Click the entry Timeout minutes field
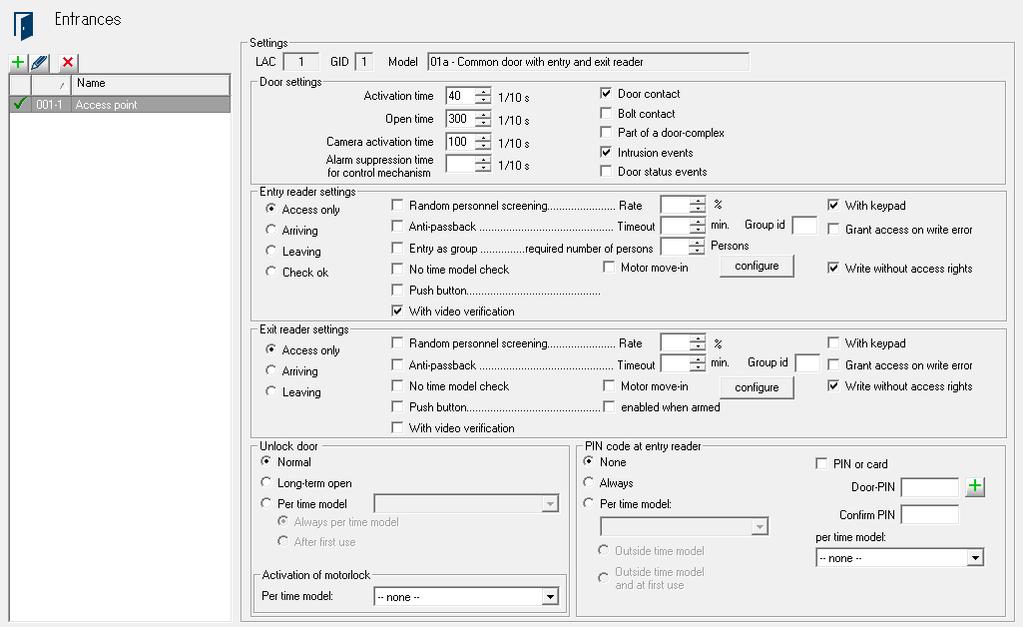Screen dimensions: 1023x627 tap(675, 226)
